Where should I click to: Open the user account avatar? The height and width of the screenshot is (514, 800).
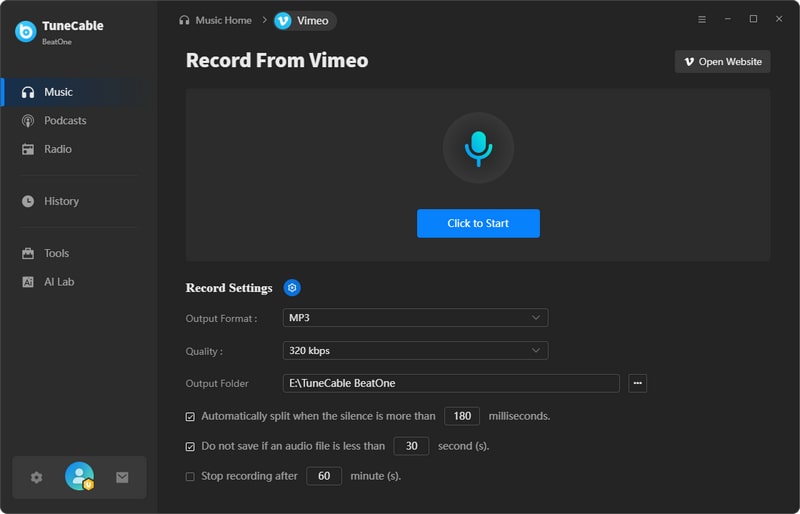pyautogui.click(x=80, y=476)
